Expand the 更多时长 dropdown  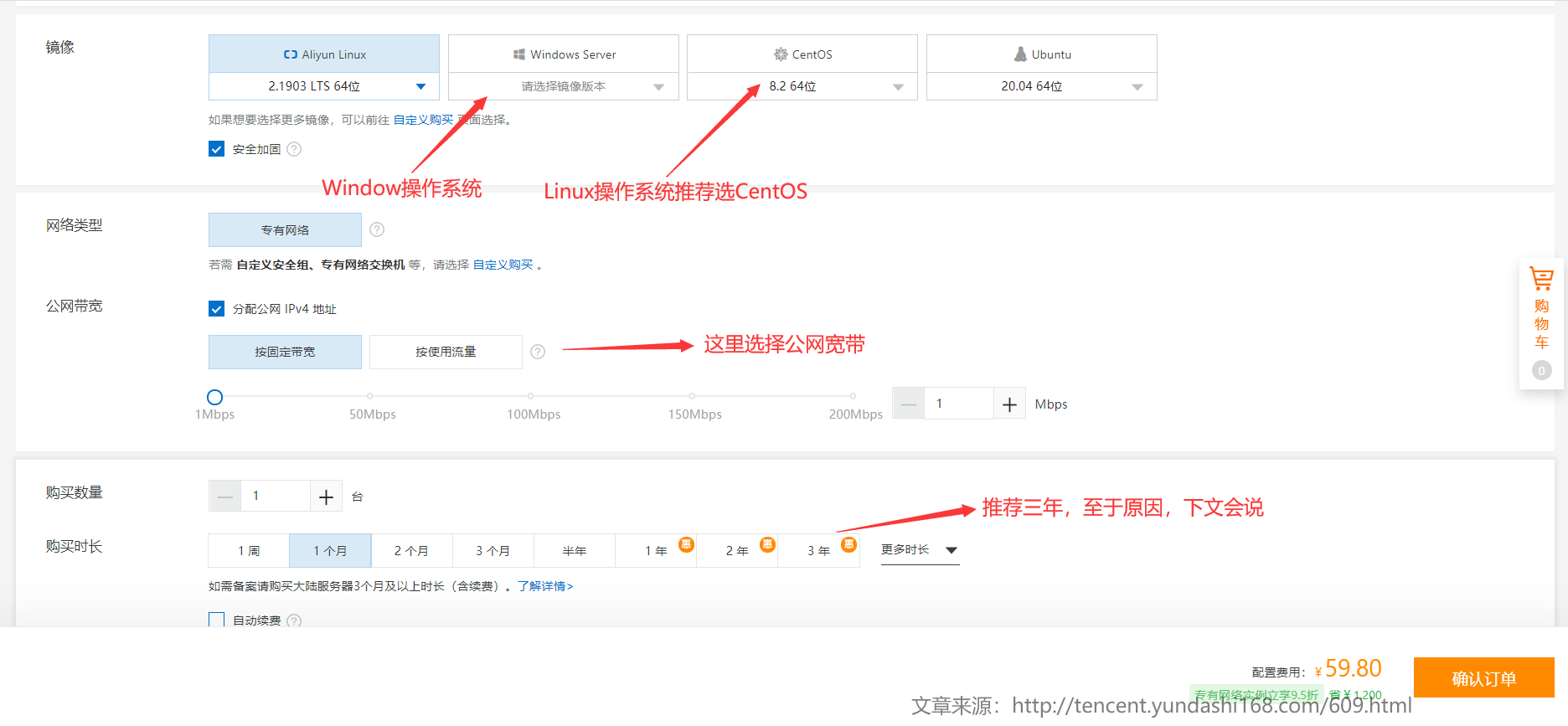coord(920,550)
